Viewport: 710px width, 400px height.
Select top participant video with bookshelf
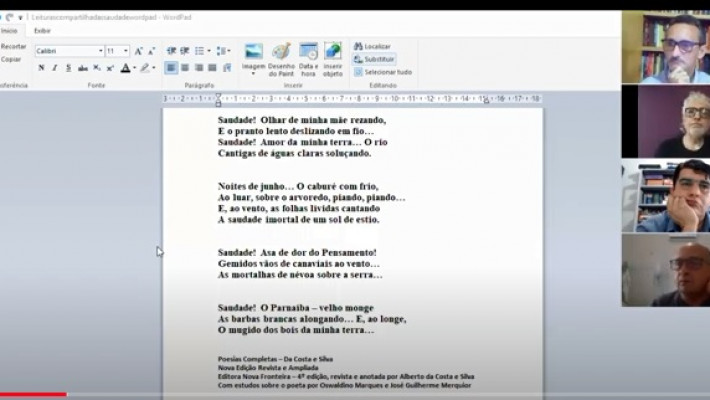point(666,47)
